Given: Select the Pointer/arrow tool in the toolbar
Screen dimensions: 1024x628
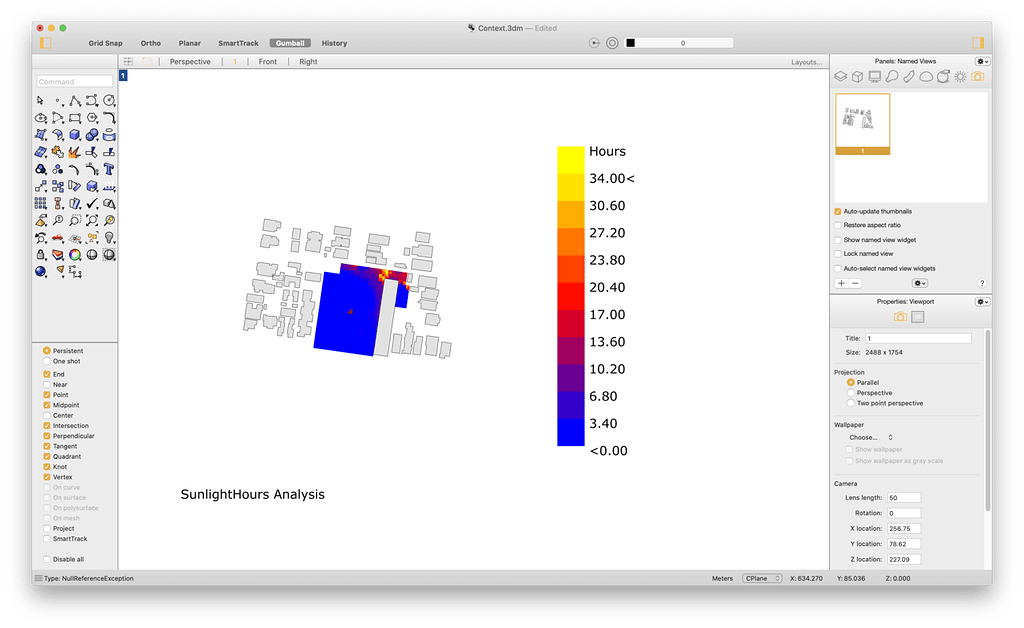Looking at the screenshot, I should pos(40,101).
